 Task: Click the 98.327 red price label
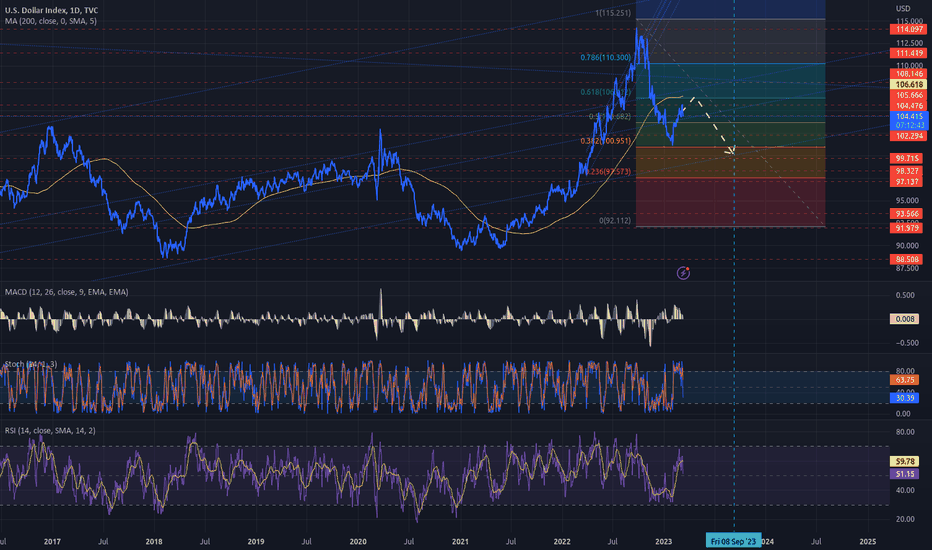click(x=906, y=171)
